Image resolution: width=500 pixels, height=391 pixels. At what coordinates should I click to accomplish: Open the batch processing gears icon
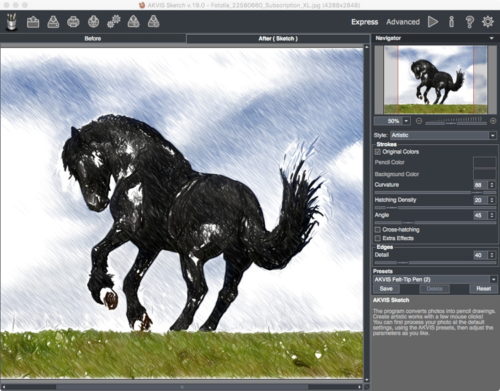pyautogui.click(x=114, y=22)
